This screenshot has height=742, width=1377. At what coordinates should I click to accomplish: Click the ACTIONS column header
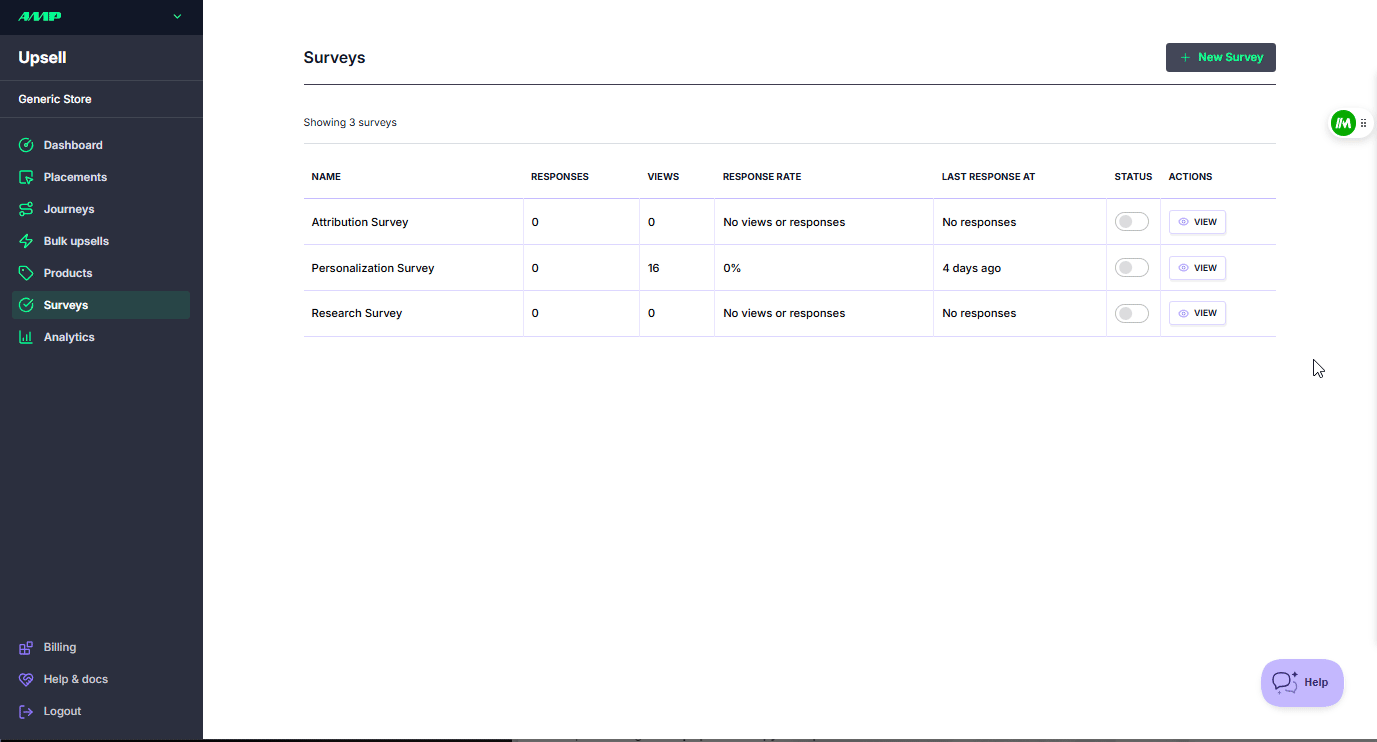(1190, 177)
